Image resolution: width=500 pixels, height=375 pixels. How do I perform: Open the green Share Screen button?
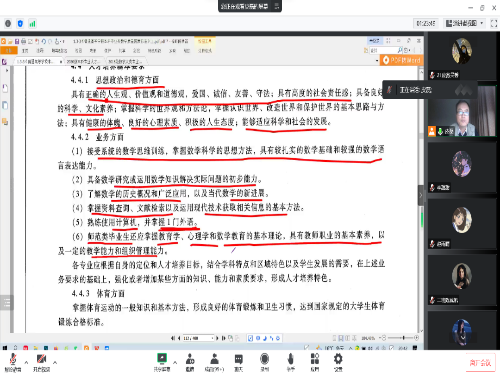(x=162, y=362)
